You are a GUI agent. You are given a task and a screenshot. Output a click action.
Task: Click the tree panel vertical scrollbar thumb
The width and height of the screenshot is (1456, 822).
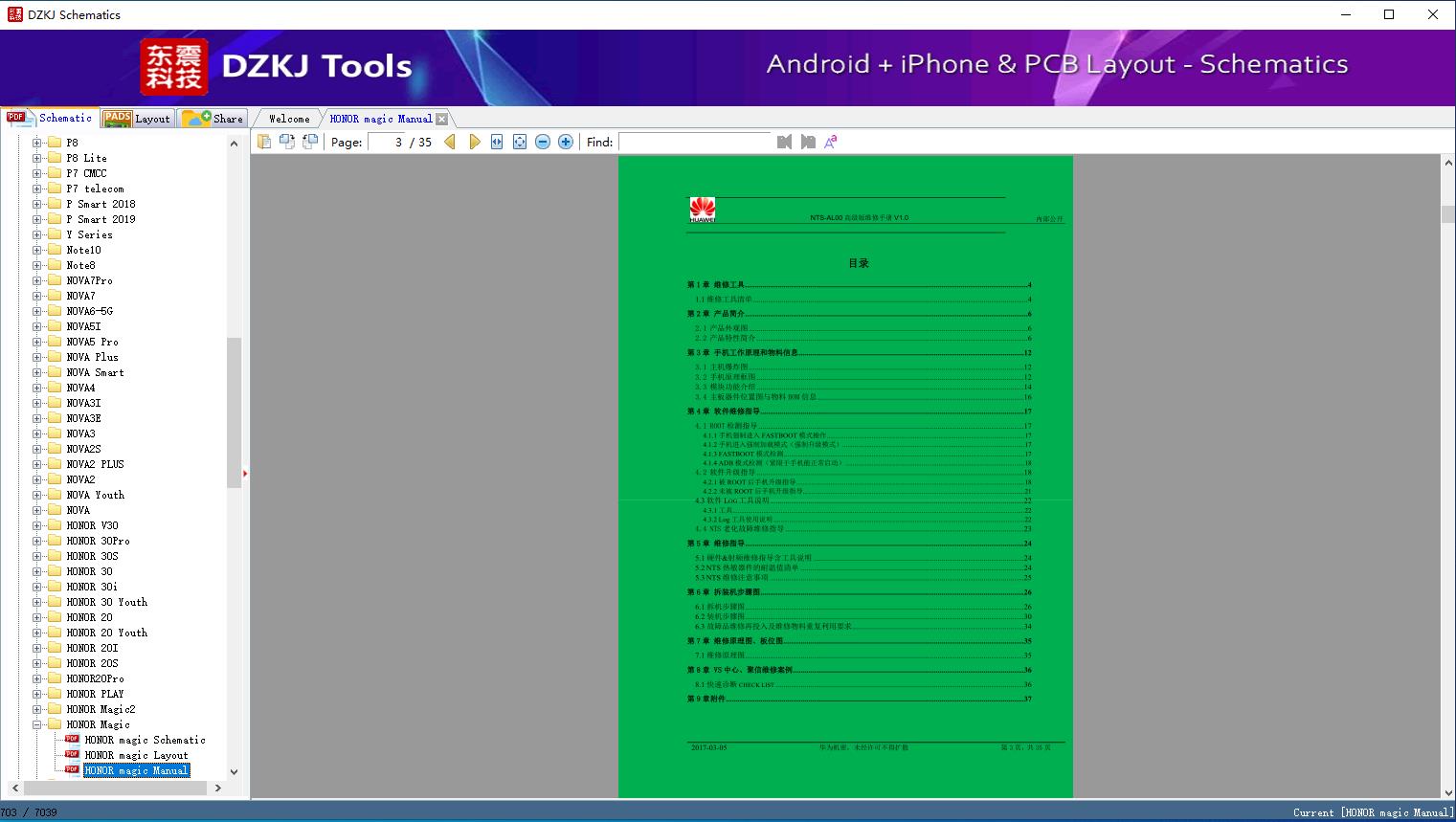click(234, 412)
